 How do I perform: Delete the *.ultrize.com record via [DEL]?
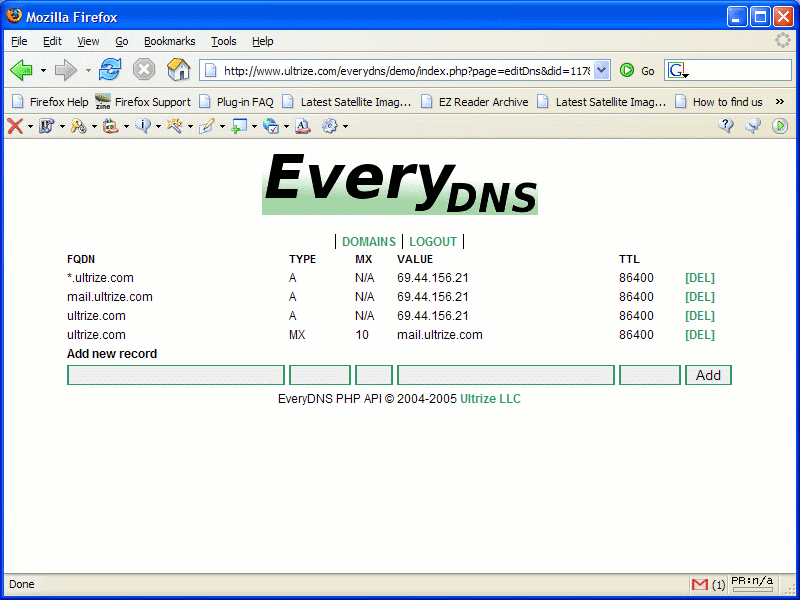(x=699, y=278)
